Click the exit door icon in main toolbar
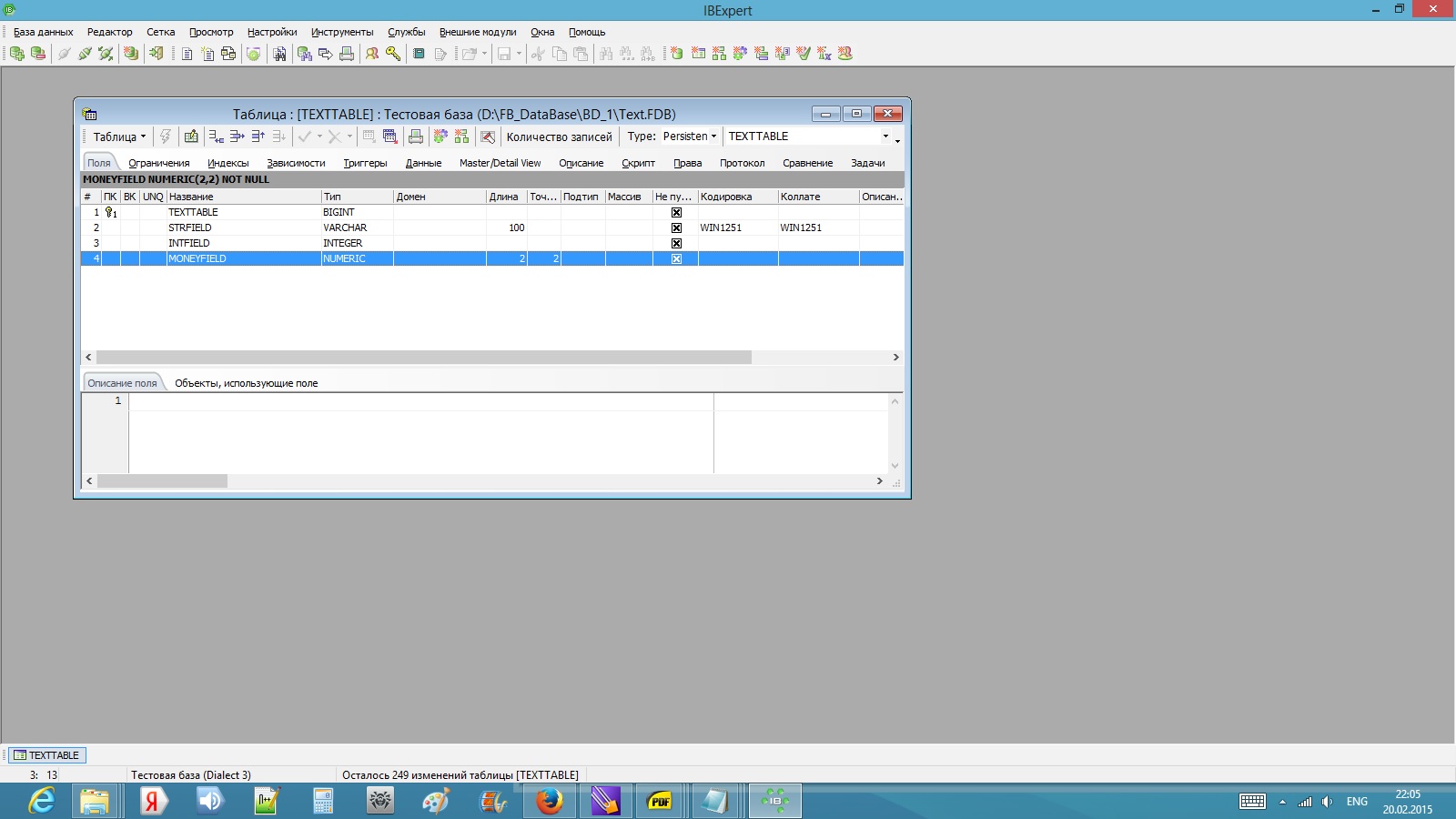The width and height of the screenshot is (1456, 819). coord(157,54)
